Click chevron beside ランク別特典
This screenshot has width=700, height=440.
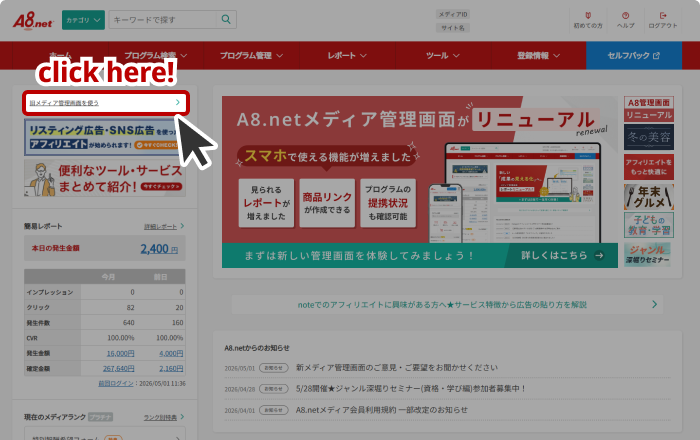pos(182,417)
